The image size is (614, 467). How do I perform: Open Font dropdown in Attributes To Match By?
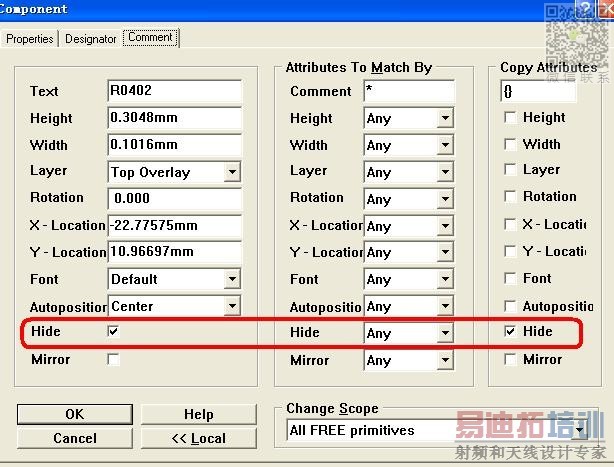pos(409,279)
